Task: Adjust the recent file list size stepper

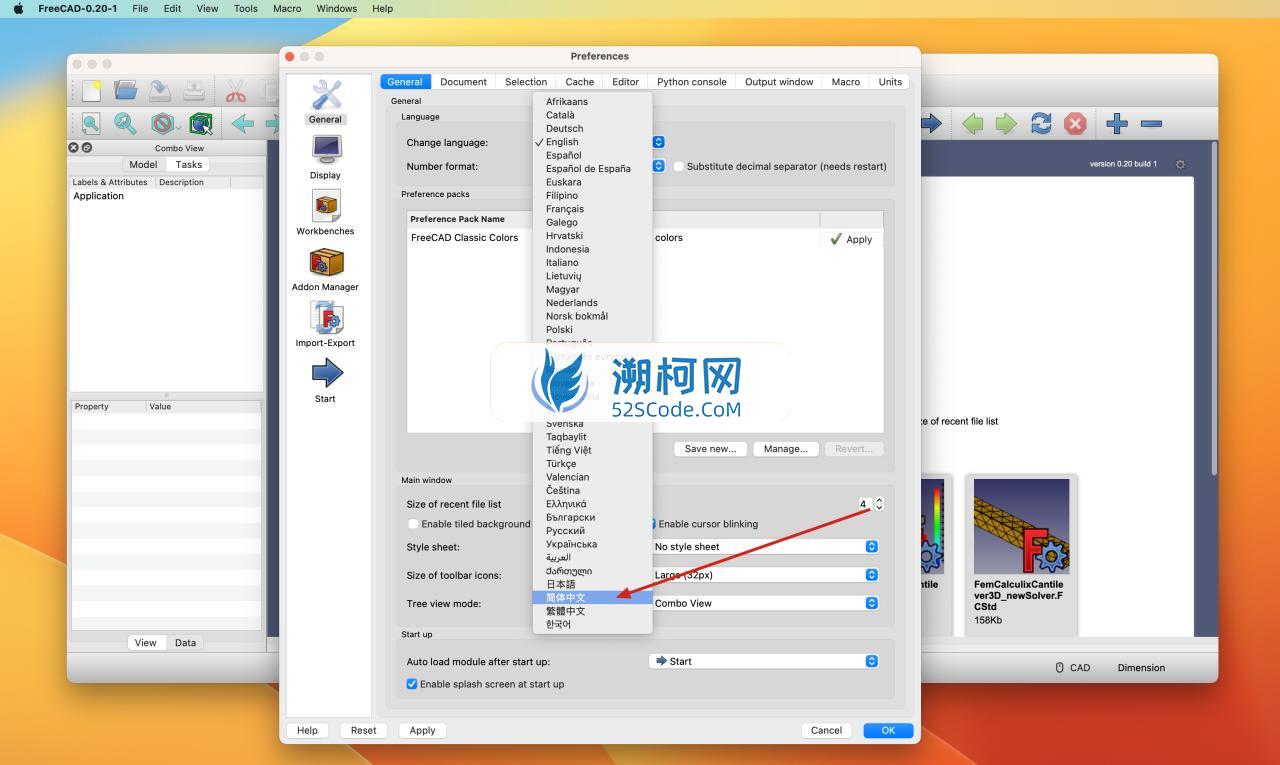Action: click(x=879, y=504)
